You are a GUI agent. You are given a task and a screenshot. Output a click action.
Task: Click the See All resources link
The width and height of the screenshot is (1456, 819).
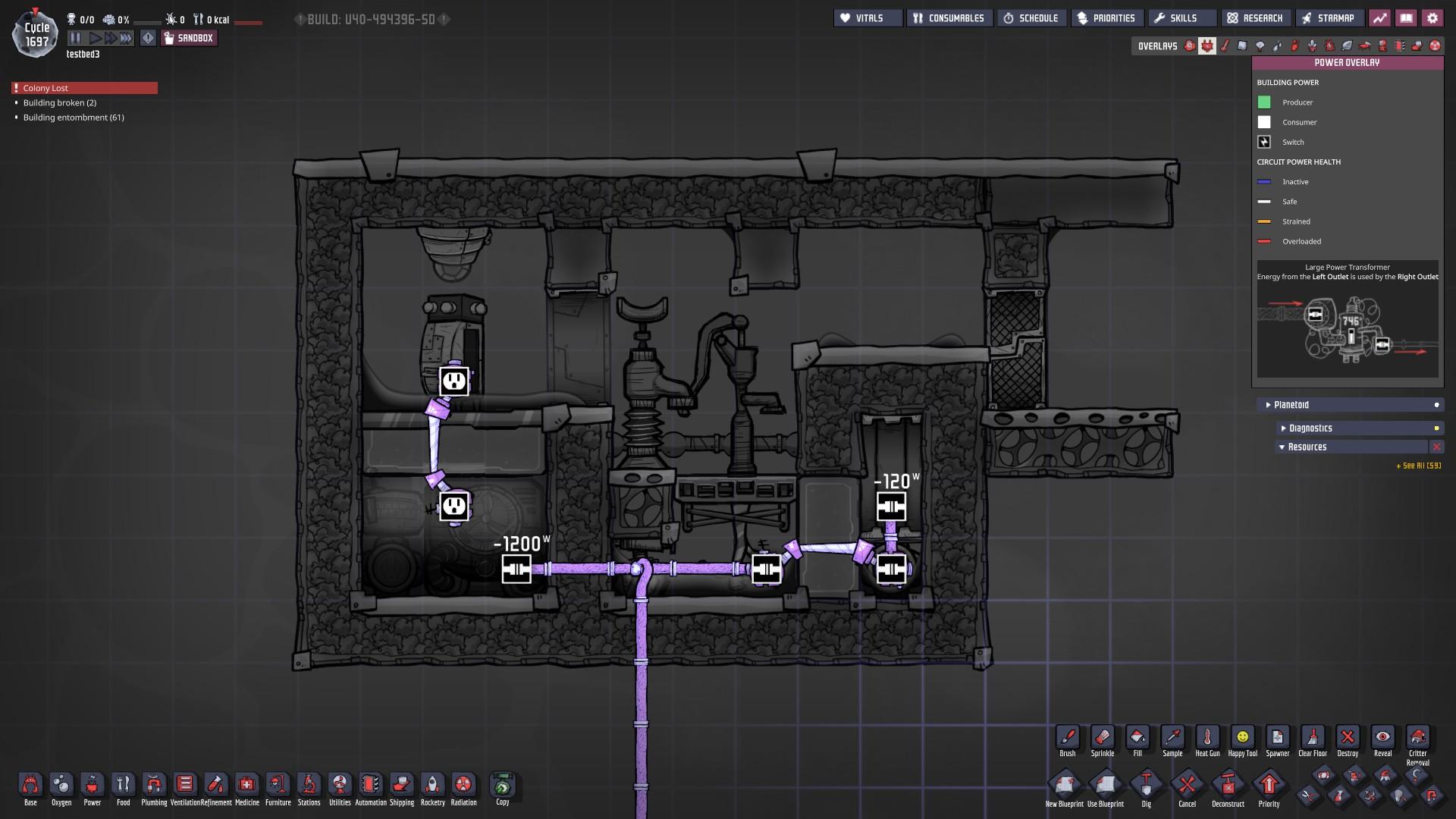1418,466
